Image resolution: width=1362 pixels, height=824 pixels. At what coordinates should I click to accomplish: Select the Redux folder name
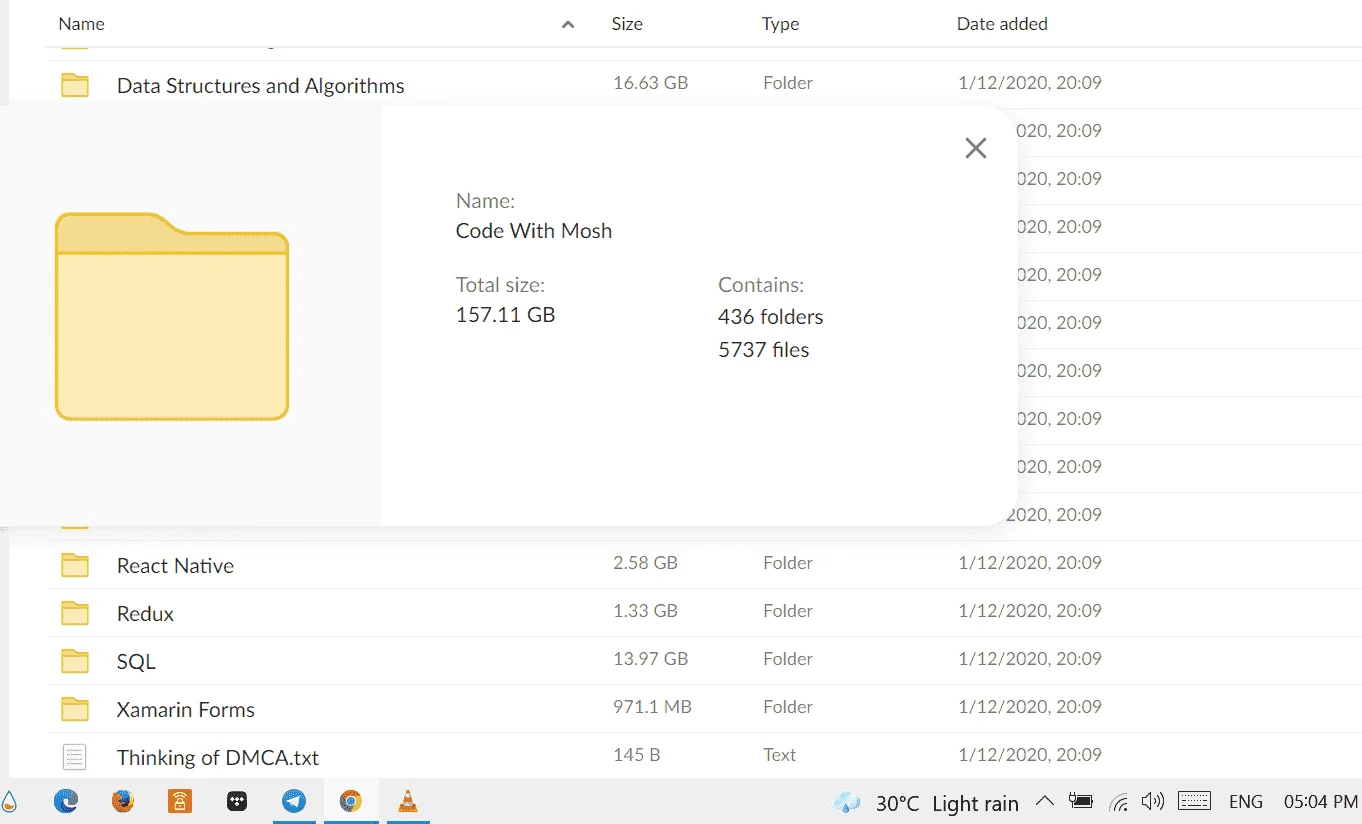(145, 614)
